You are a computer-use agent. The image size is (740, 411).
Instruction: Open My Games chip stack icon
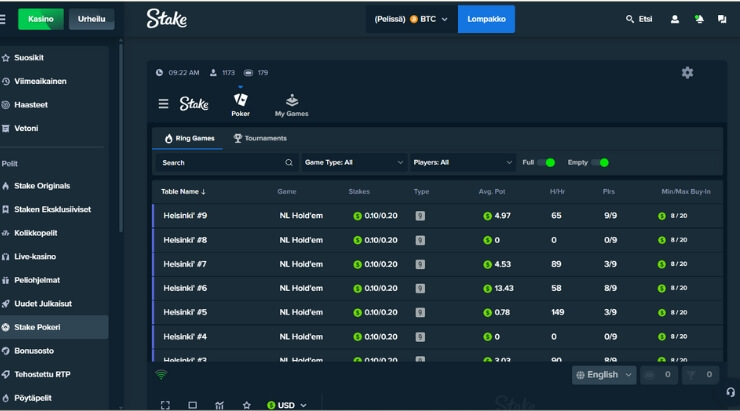[x=292, y=100]
